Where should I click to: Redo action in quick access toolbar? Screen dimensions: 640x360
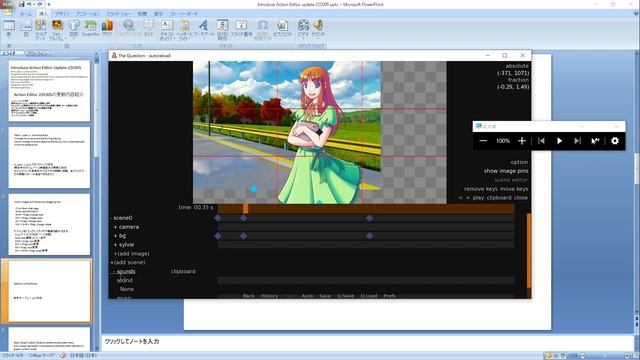40,4
